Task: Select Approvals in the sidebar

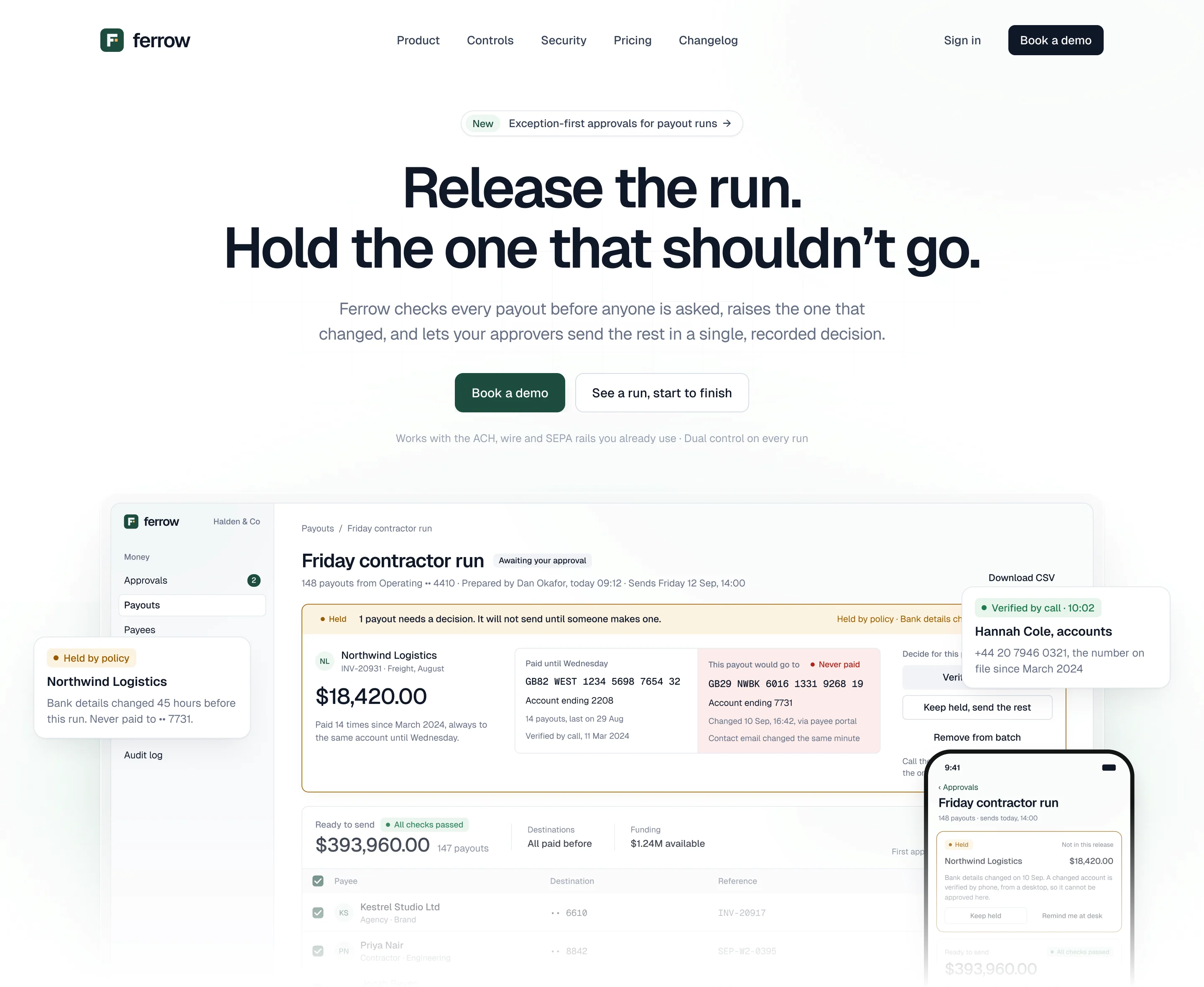Action: point(192,580)
